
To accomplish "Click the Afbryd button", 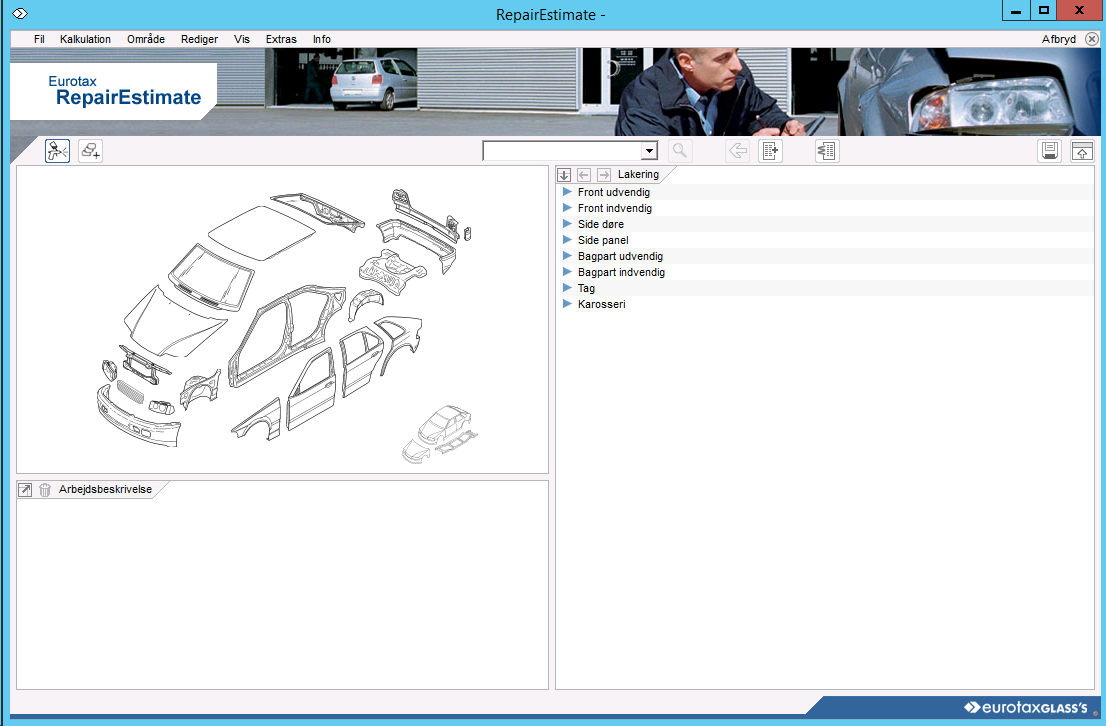I will (1059, 40).
